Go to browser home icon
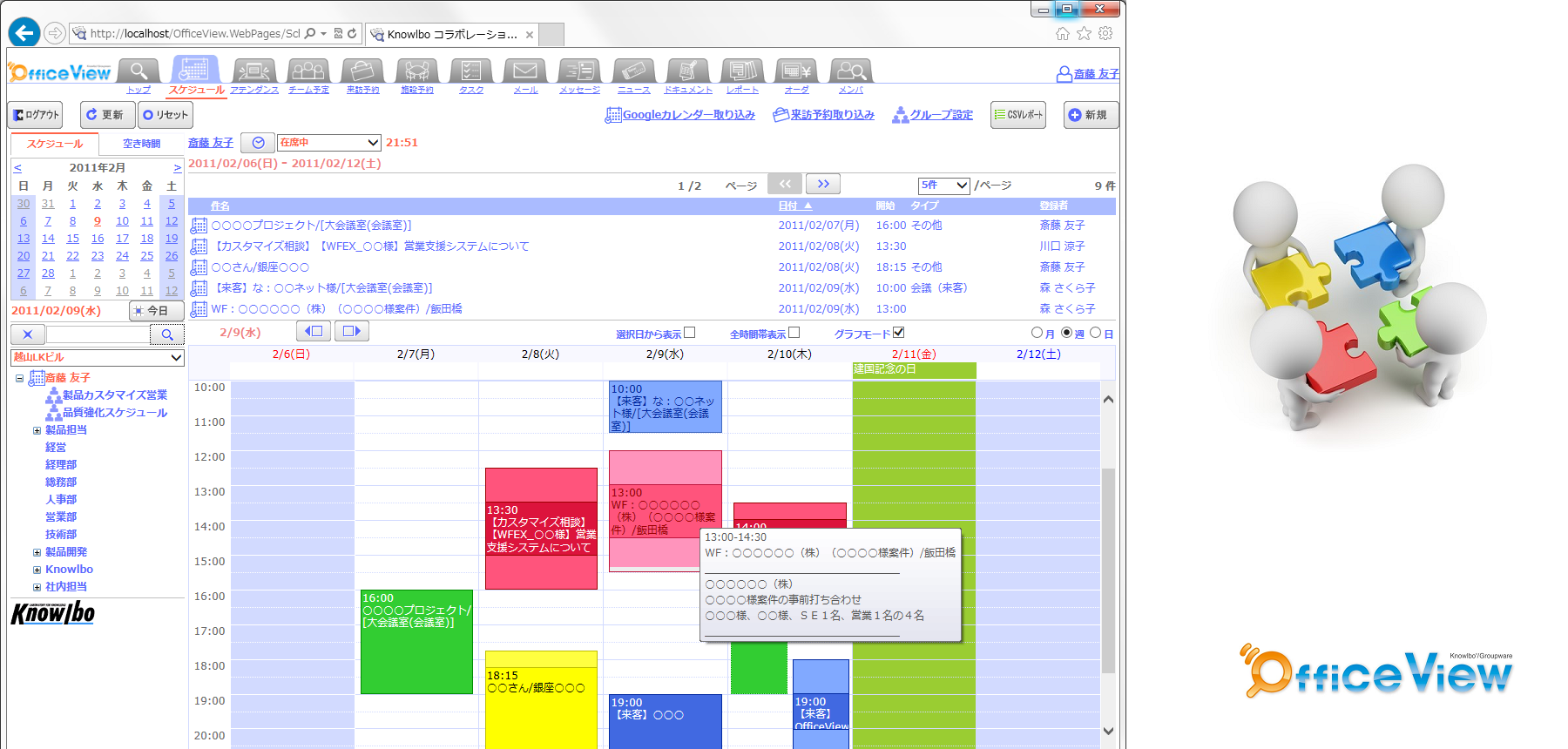 (x=1062, y=33)
